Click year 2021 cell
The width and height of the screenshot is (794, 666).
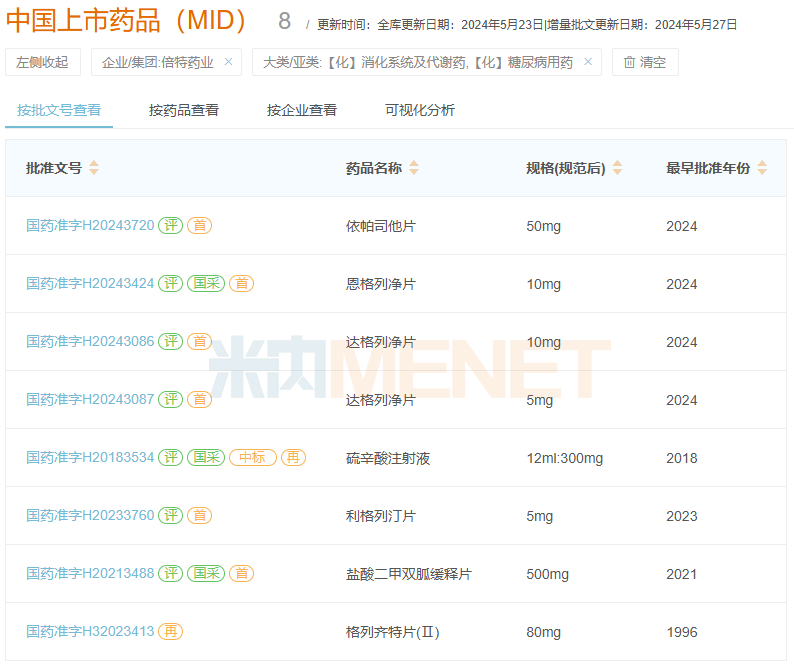tap(682, 574)
